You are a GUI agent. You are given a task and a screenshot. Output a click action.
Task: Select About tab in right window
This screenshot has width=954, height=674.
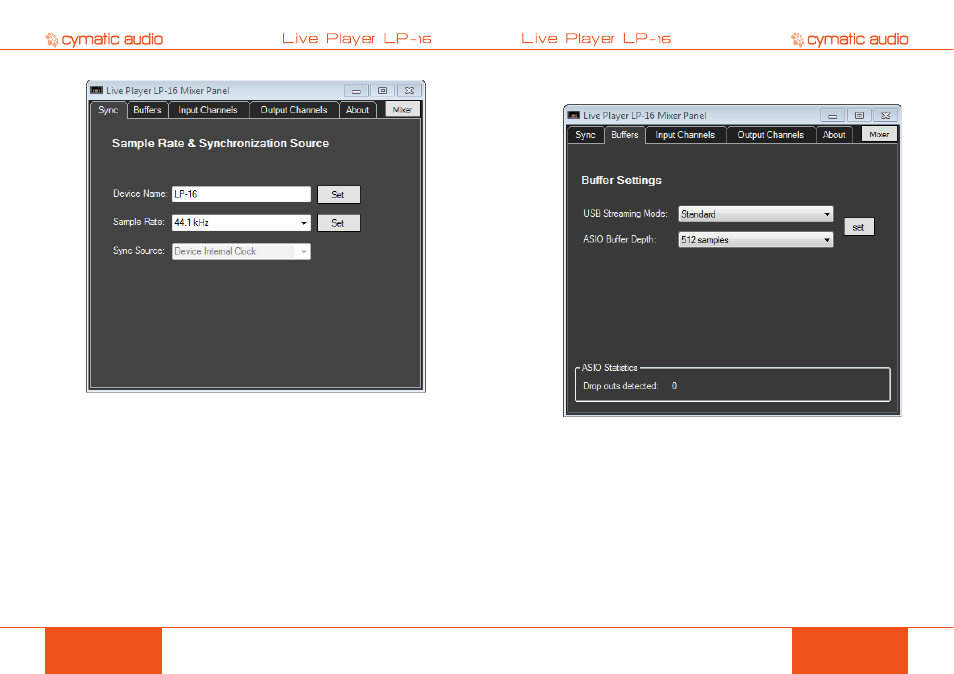(834, 135)
